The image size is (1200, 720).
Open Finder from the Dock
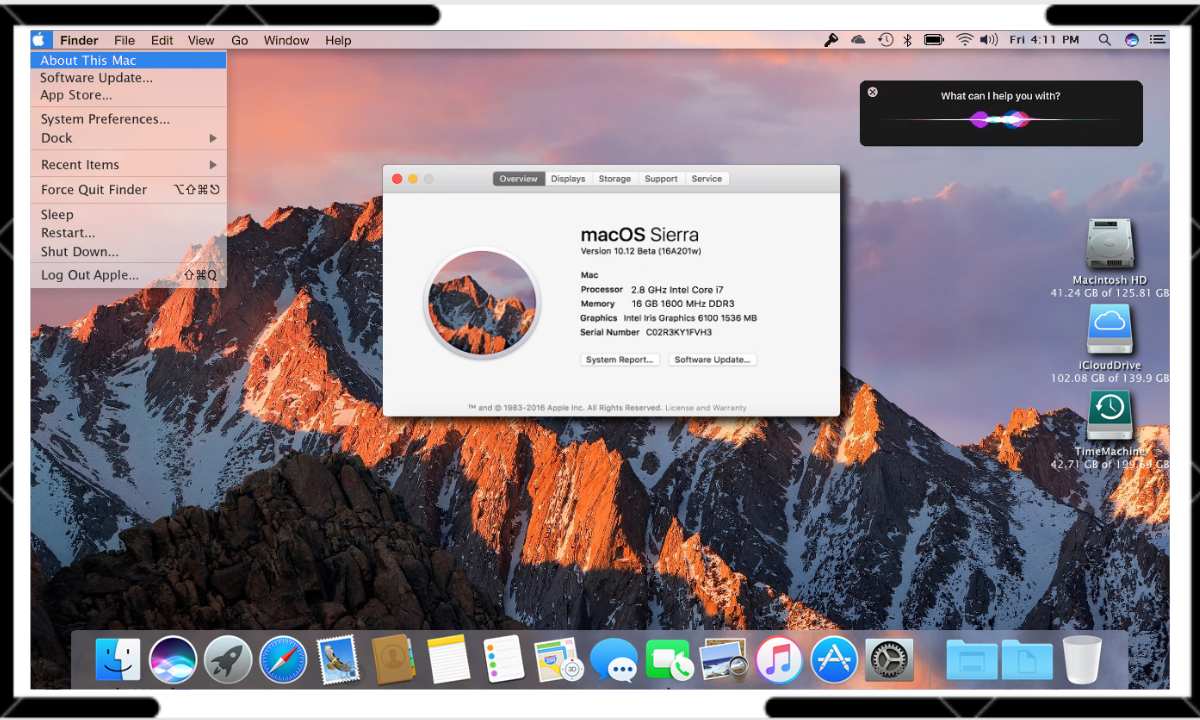tap(118, 660)
